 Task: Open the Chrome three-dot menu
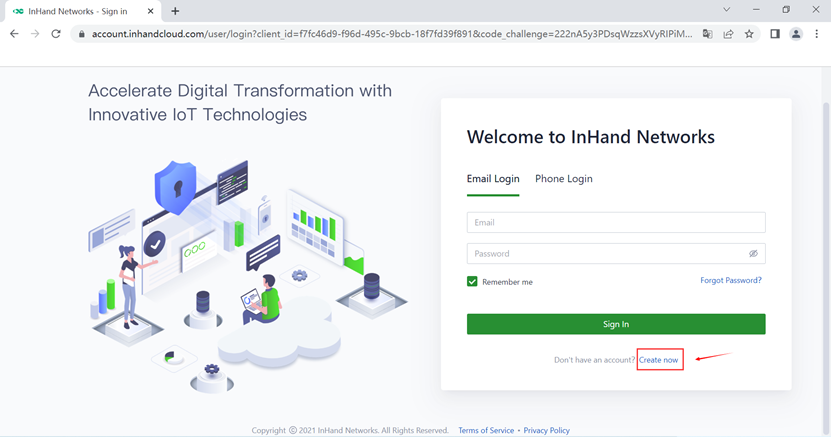pos(817,33)
